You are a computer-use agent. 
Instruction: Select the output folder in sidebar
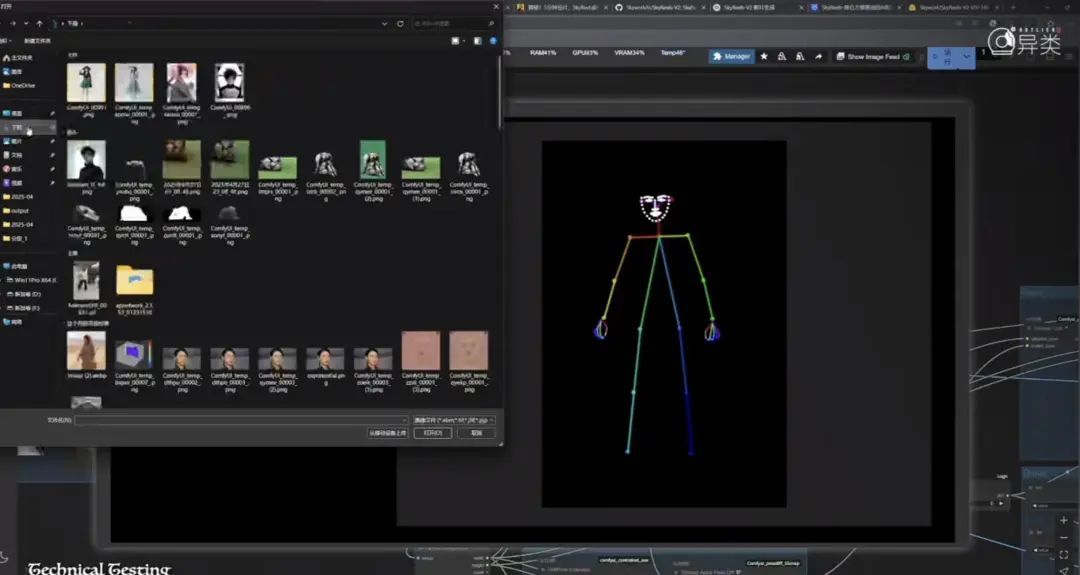[x=20, y=210]
